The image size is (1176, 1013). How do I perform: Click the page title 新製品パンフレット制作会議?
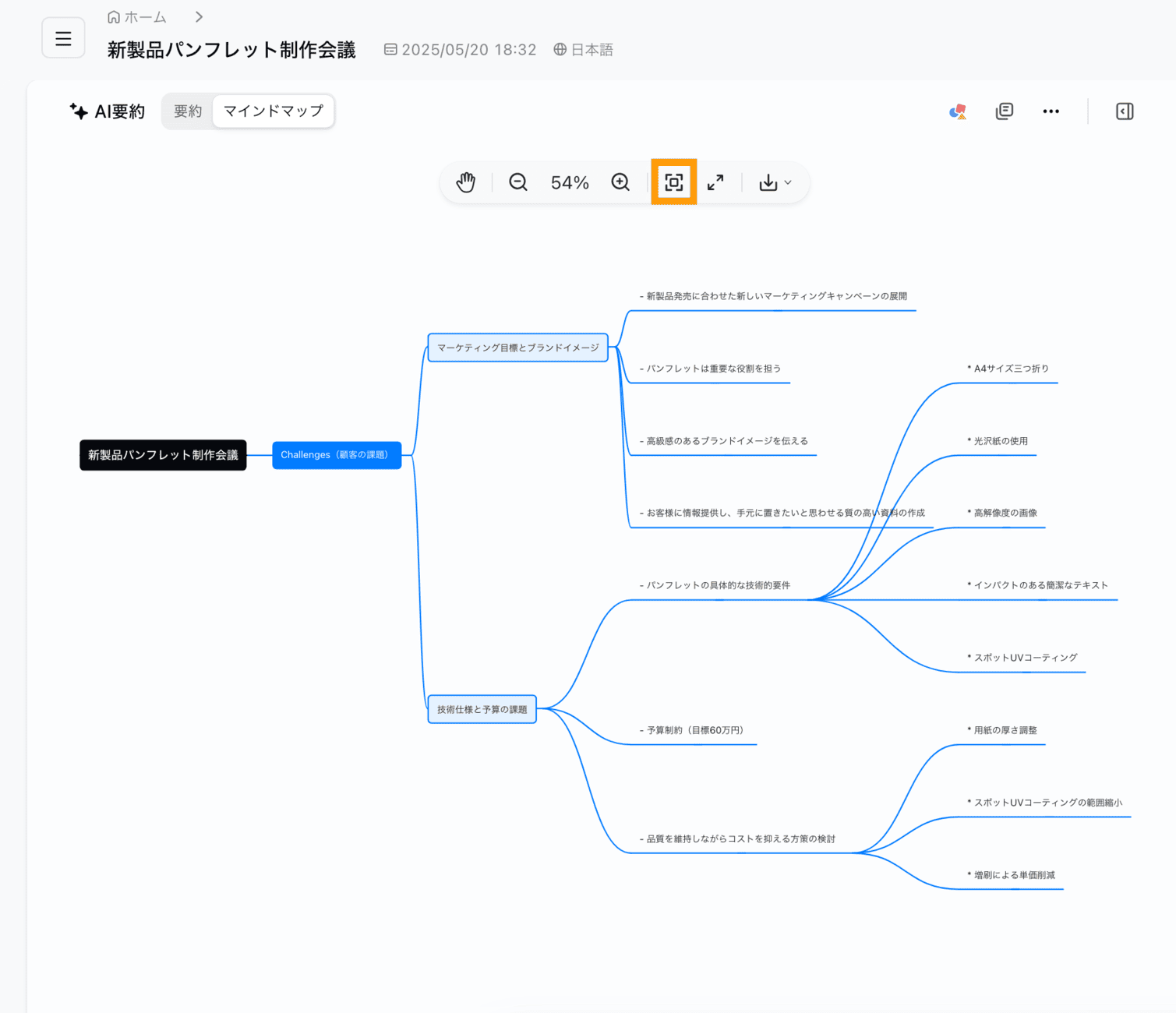pos(231,49)
